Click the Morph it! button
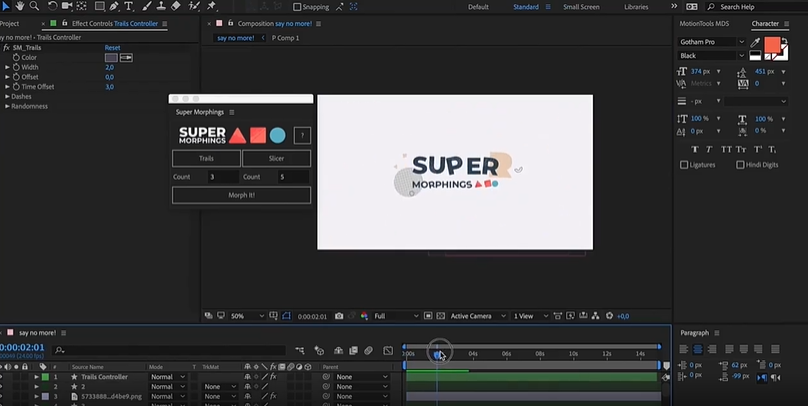The image size is (808, 406). tap(241, 195)
